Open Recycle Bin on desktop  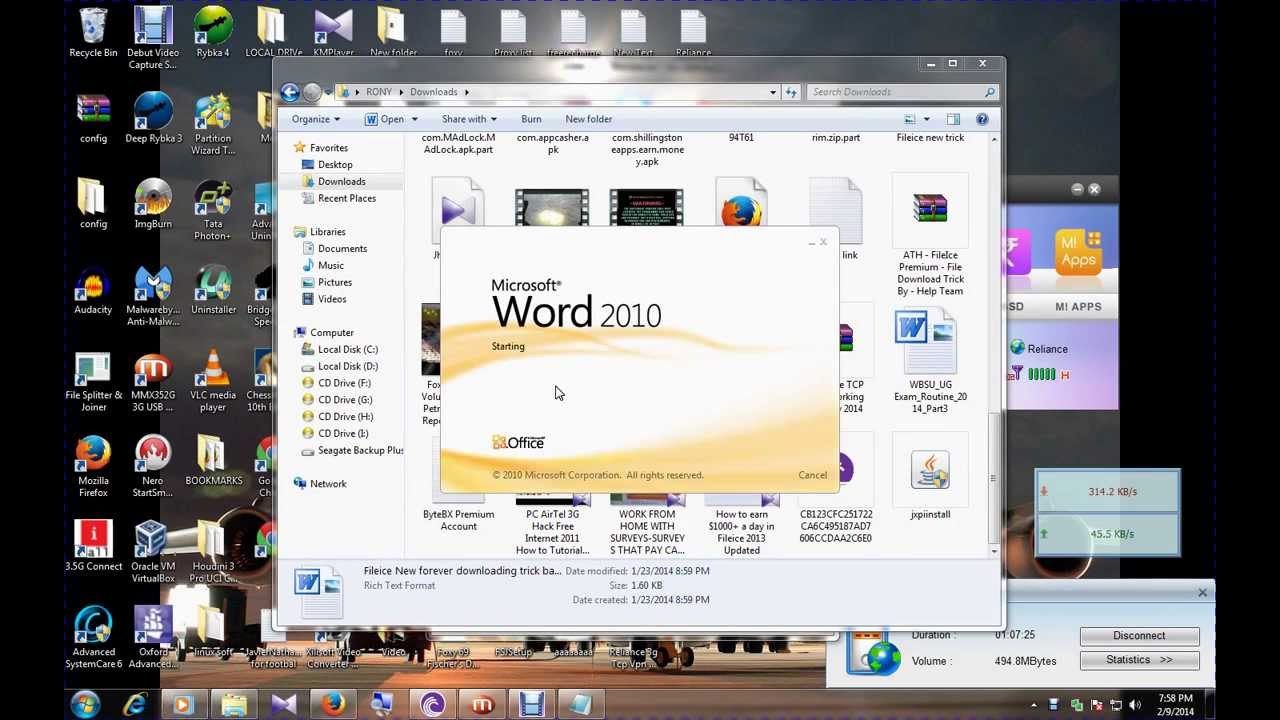tap(93, 33)
